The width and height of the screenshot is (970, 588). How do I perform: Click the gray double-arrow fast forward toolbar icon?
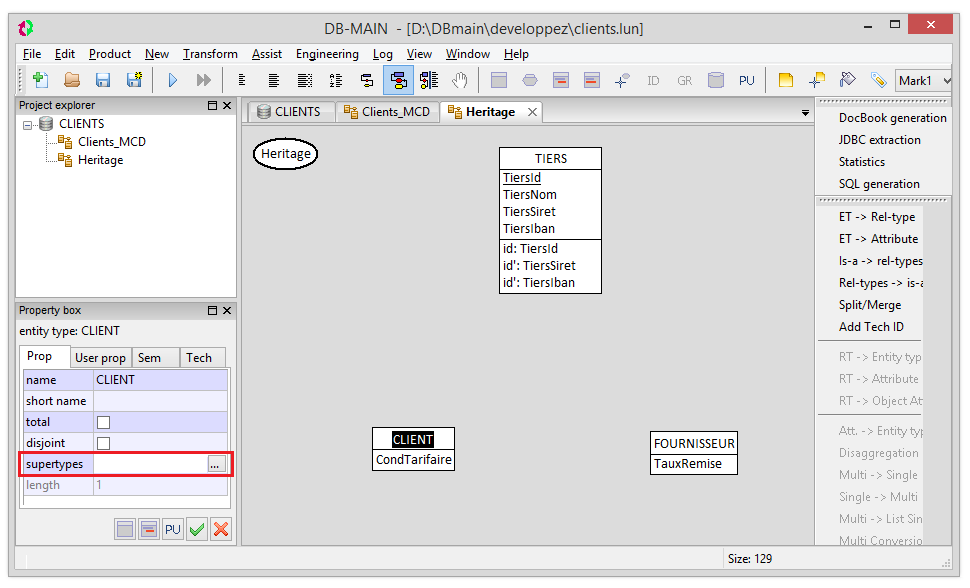[x=204, y=80]
